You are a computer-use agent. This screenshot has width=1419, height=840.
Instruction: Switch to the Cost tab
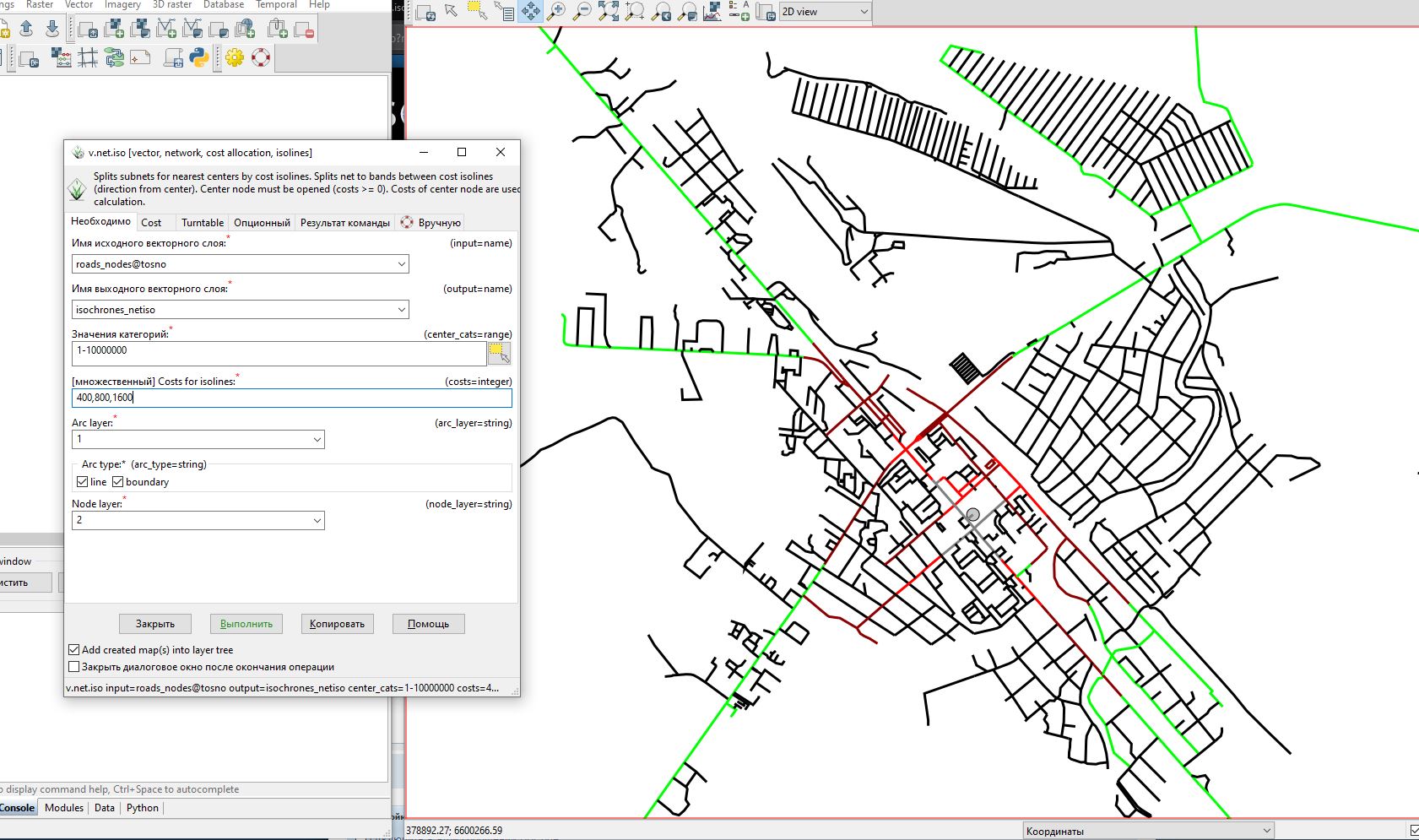(x=151, y=223)
